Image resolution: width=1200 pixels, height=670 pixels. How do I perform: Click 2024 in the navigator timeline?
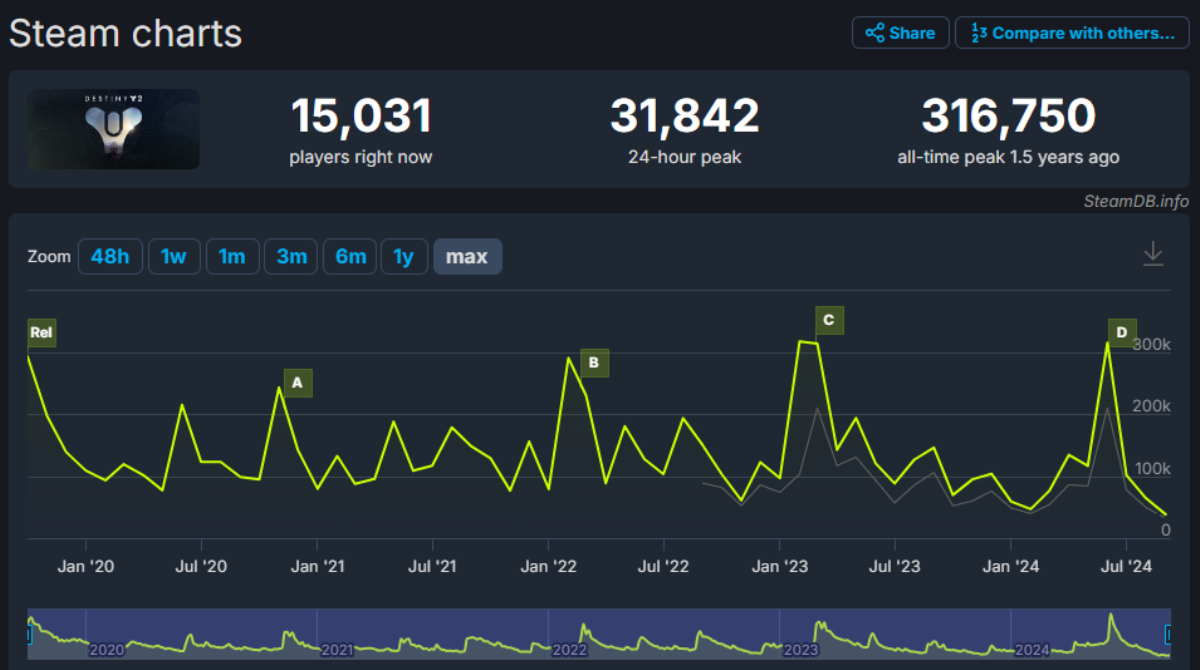point(1031,650)
